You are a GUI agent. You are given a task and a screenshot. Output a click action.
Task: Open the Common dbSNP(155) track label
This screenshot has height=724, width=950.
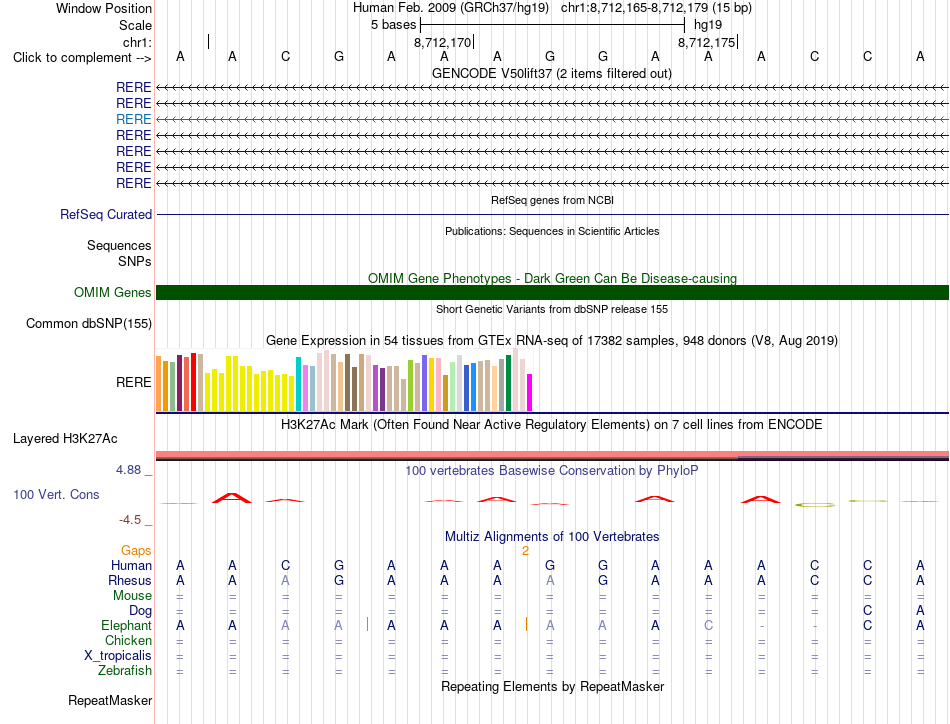[x=89, y=324]
